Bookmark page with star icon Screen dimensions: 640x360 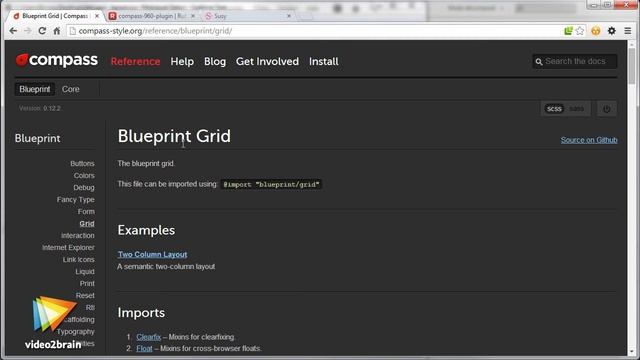point(580,31)
